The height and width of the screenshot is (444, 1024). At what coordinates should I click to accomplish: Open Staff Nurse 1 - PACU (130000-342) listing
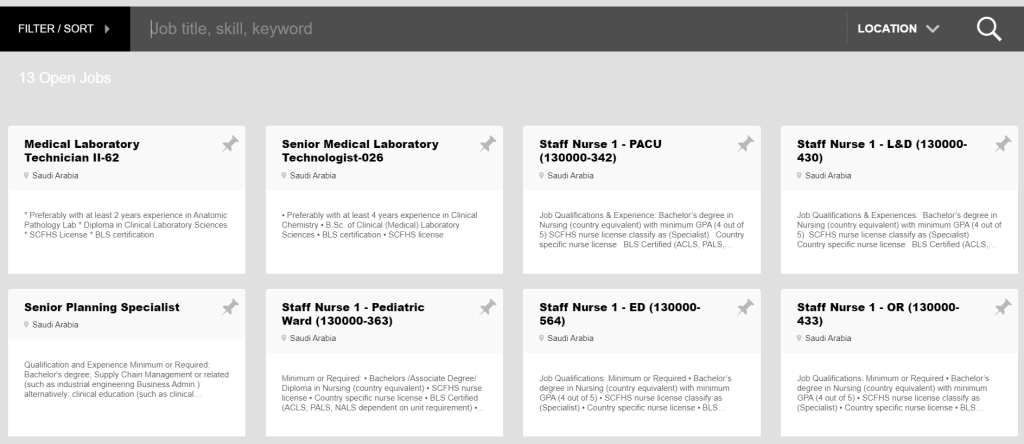600,150
